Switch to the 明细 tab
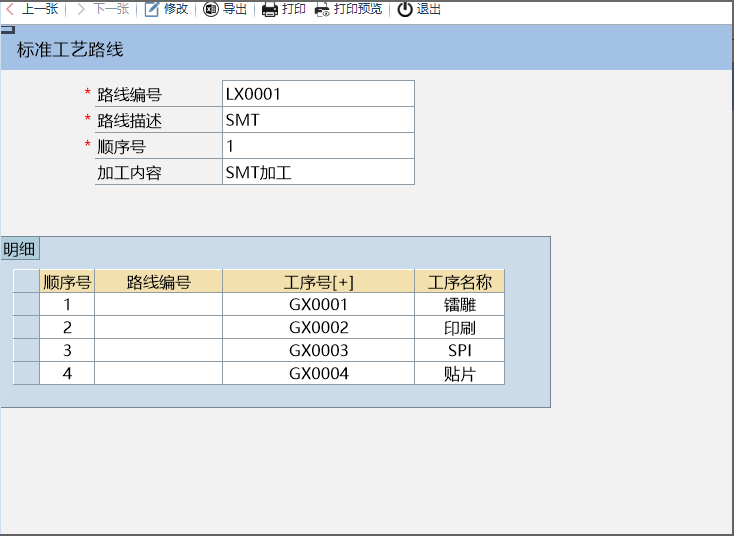Viewport: 734px width, 536px height. [18, 249]
